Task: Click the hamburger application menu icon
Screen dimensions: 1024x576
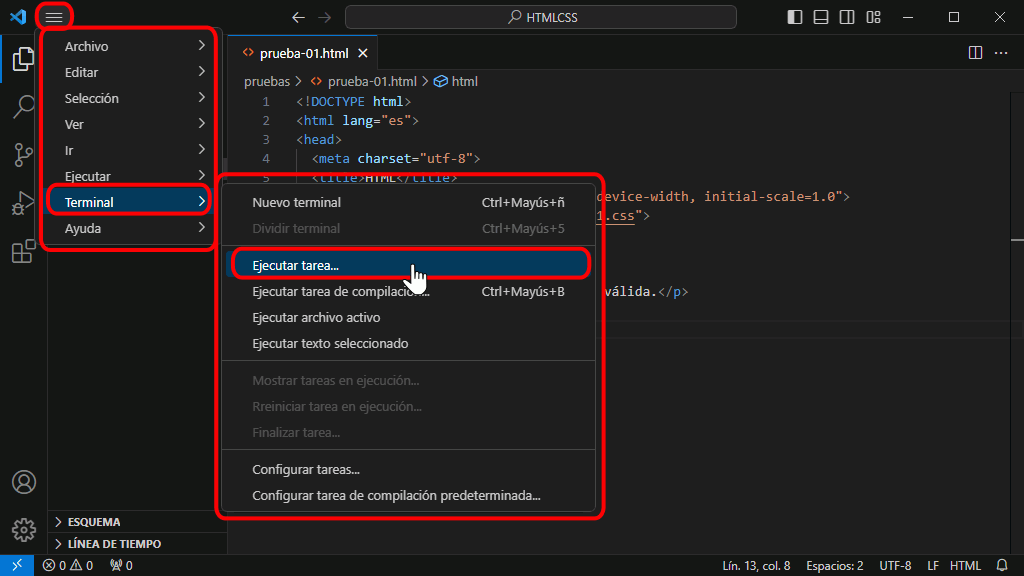Action: click(x=54, y=17)
